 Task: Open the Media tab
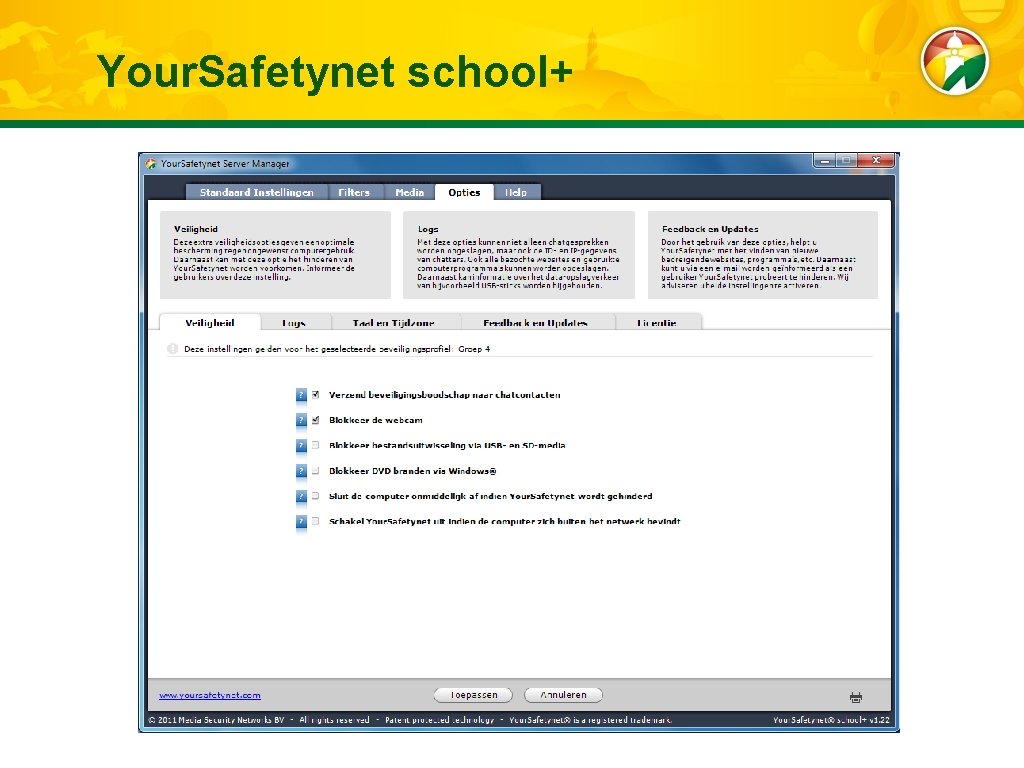pos(409,192)
